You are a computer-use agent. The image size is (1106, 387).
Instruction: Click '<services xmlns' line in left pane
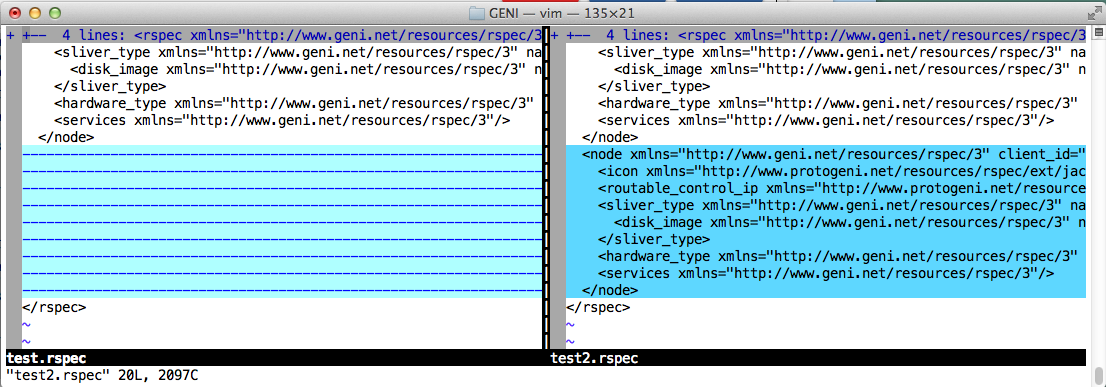click(282, 120)
